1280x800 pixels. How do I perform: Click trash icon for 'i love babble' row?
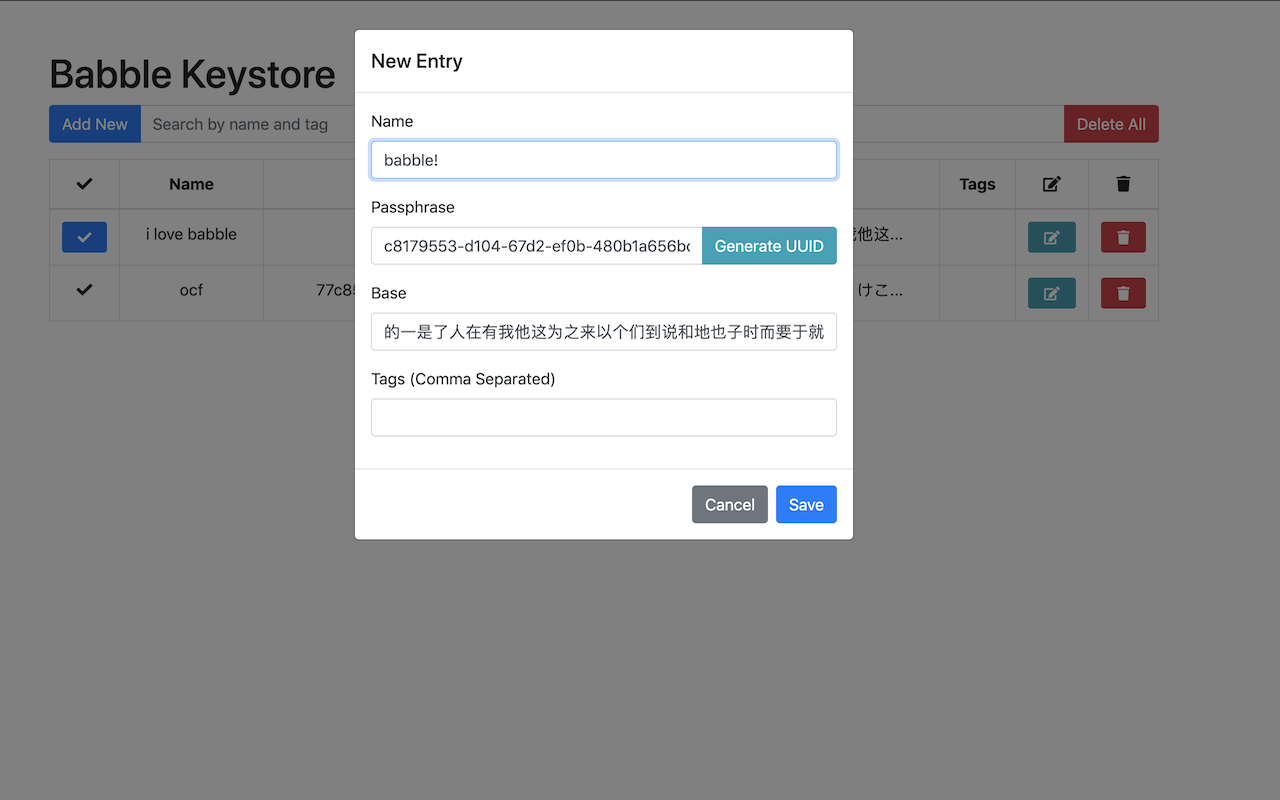tap(1123, 238)
